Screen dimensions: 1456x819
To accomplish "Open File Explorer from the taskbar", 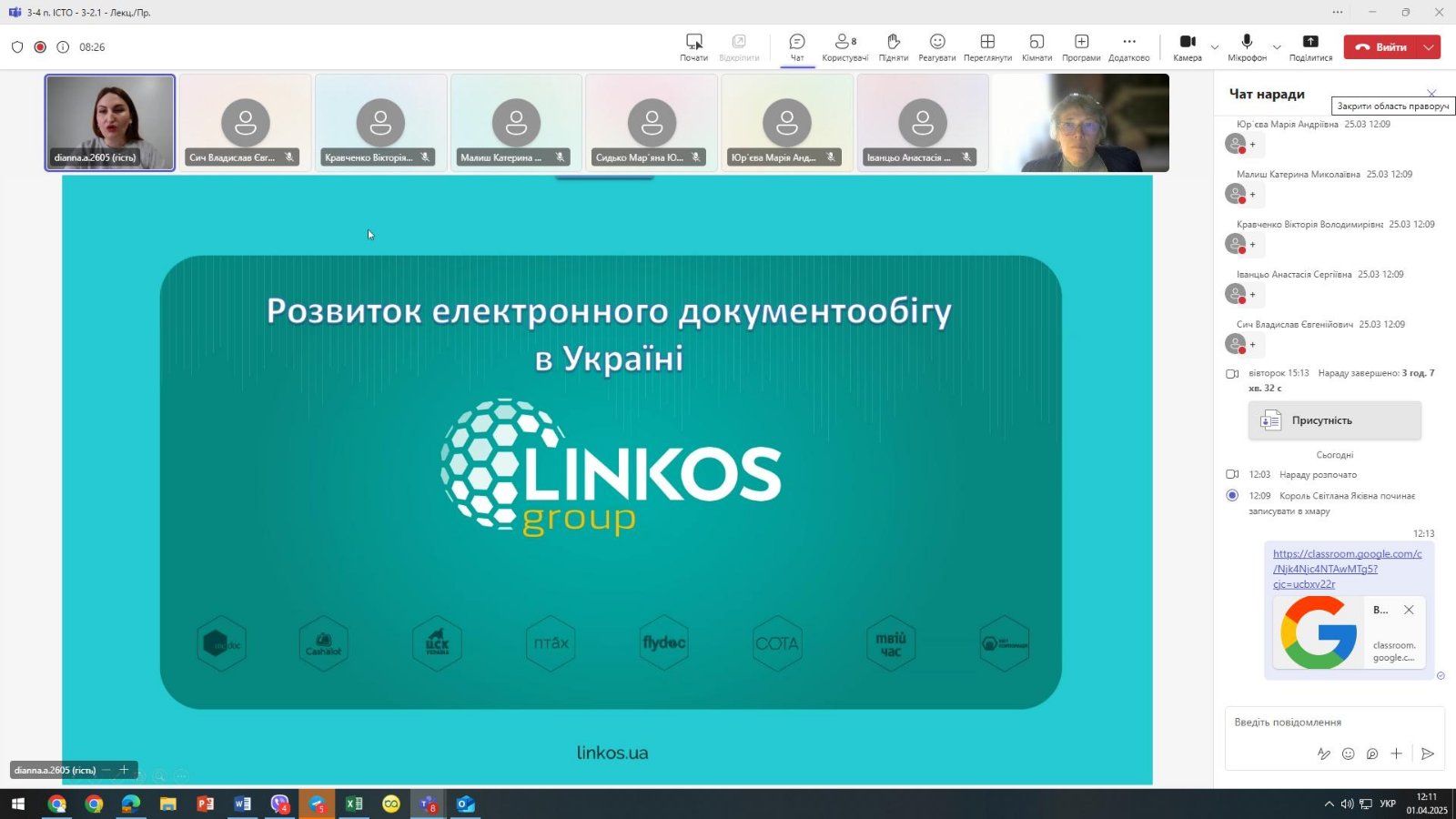I will click(x=168, y=804).
